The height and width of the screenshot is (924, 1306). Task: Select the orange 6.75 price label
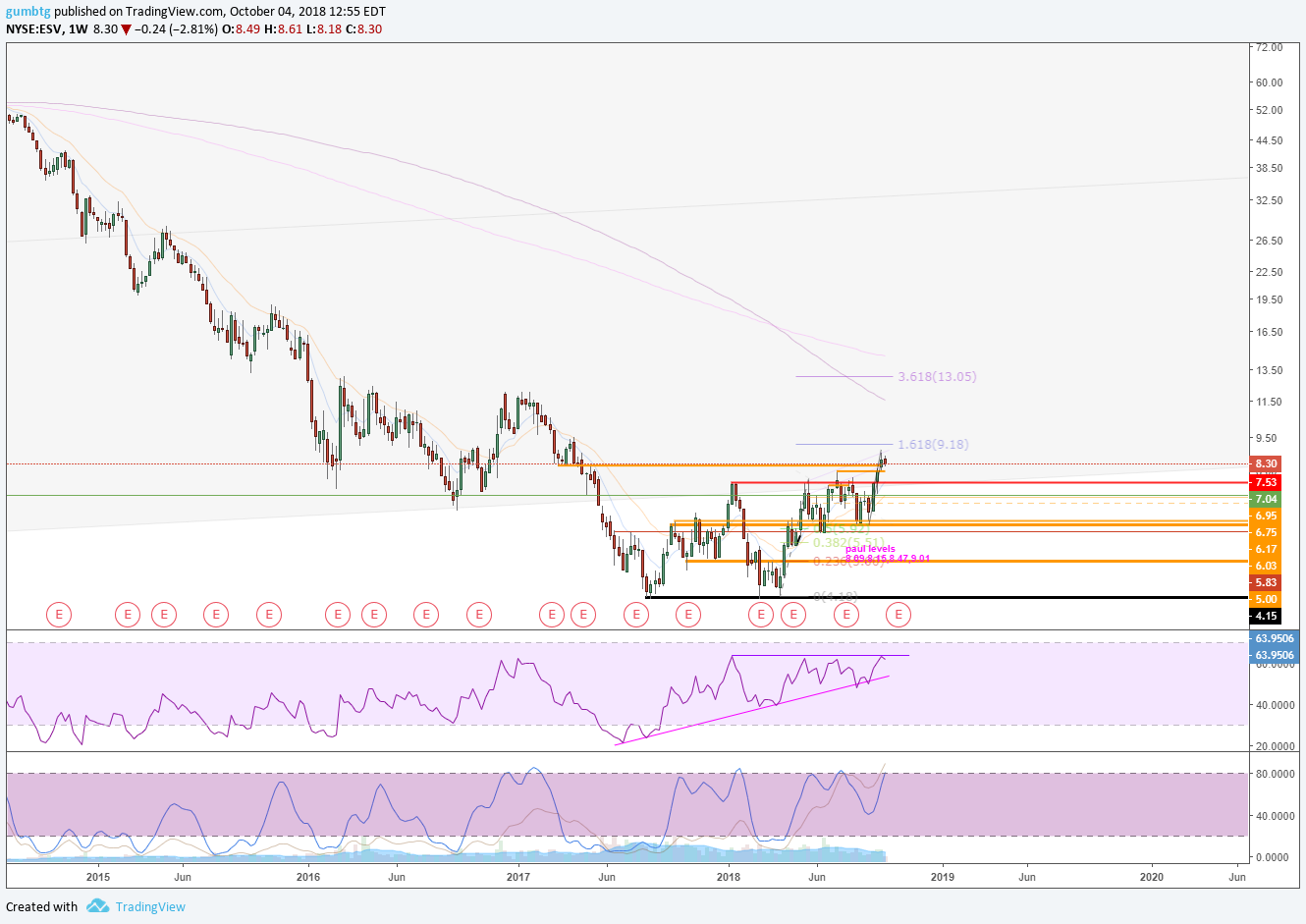pos(1266,532)
